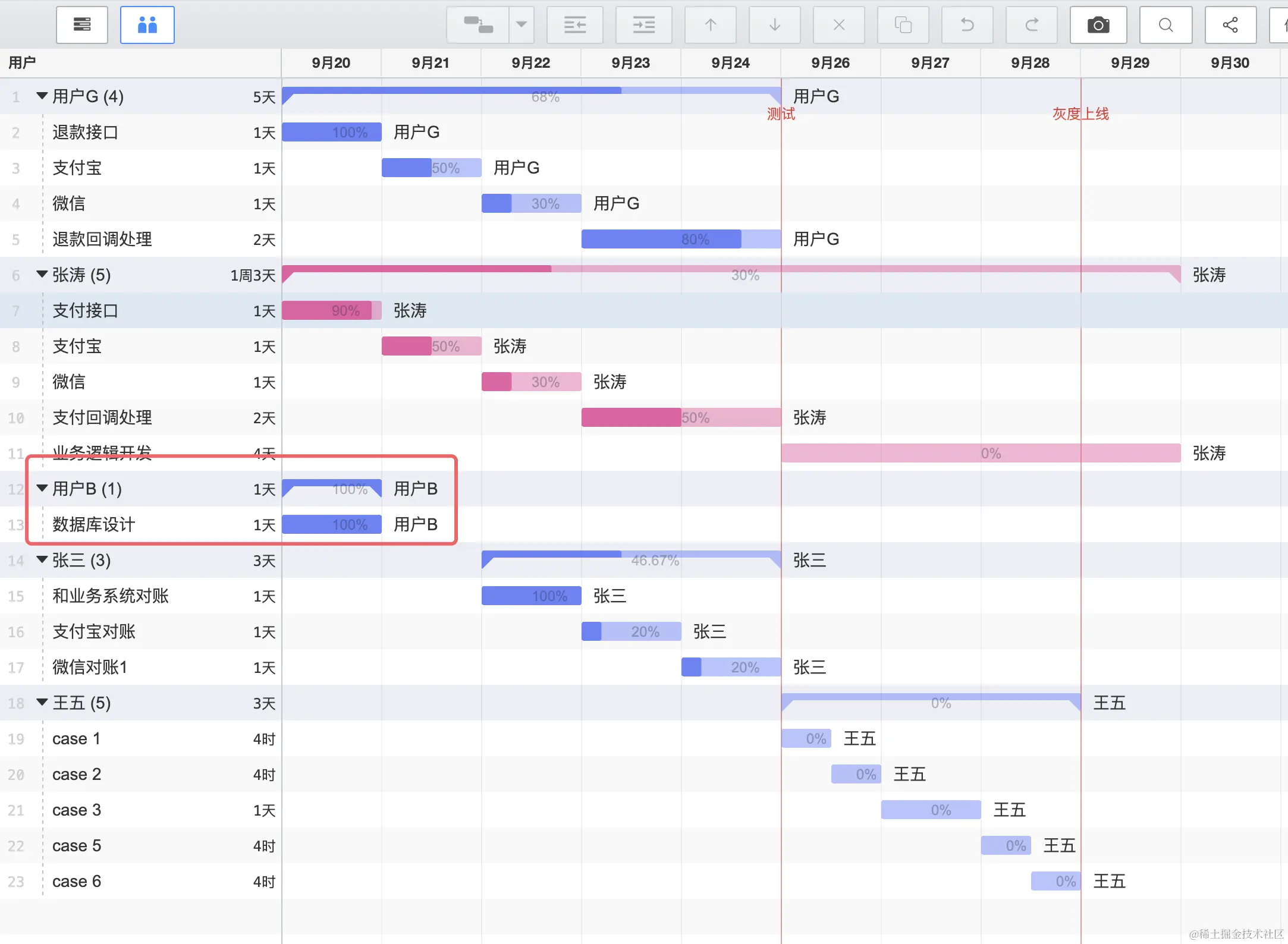Click the indent task icon
The image size is (1288, 944).
point(643,25)
